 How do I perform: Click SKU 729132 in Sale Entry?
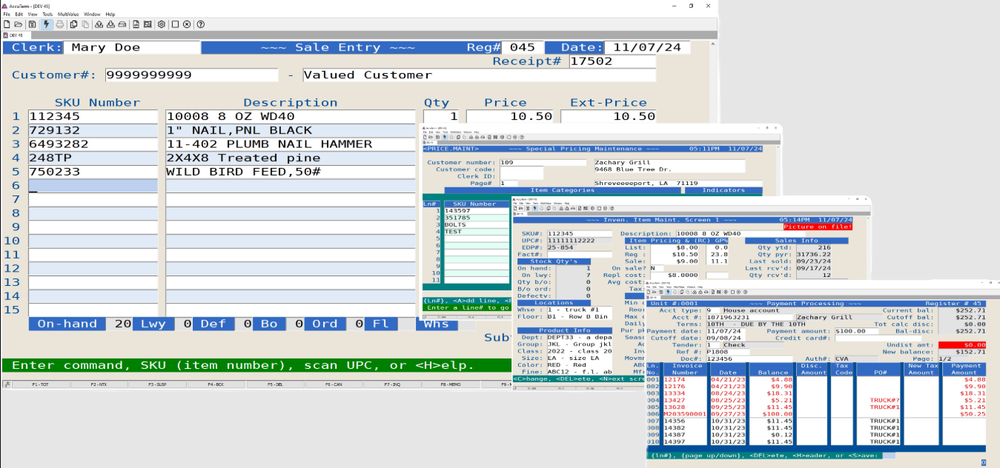click(92, 130)
